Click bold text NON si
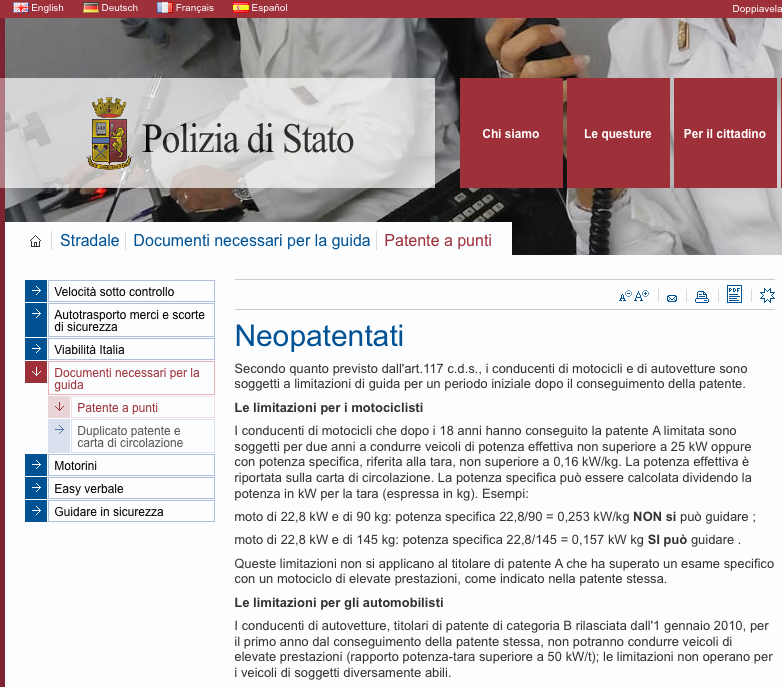Viewport: 782px width, 687px height. [x=654, y=516]
